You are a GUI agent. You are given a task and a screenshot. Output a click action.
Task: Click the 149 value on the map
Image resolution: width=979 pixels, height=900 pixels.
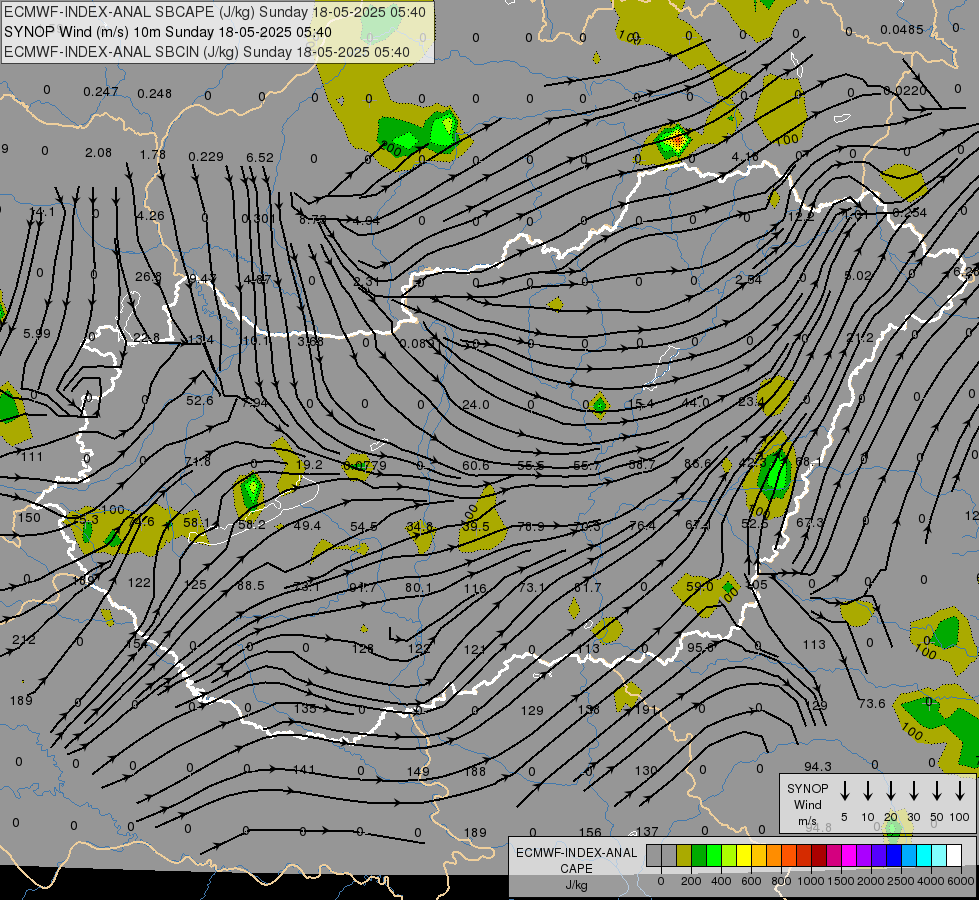[x=418, y=771]
